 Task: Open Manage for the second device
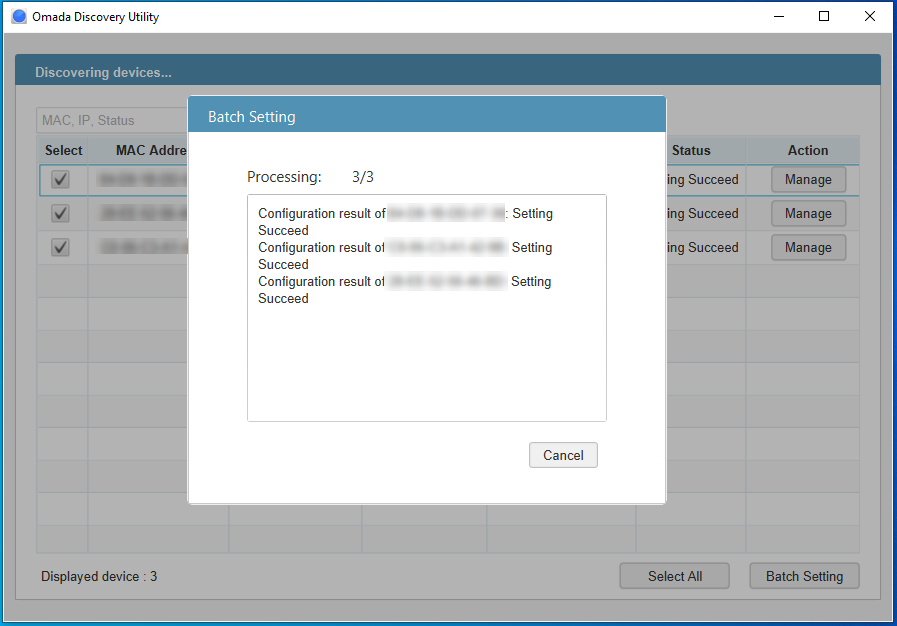(808, 214)
